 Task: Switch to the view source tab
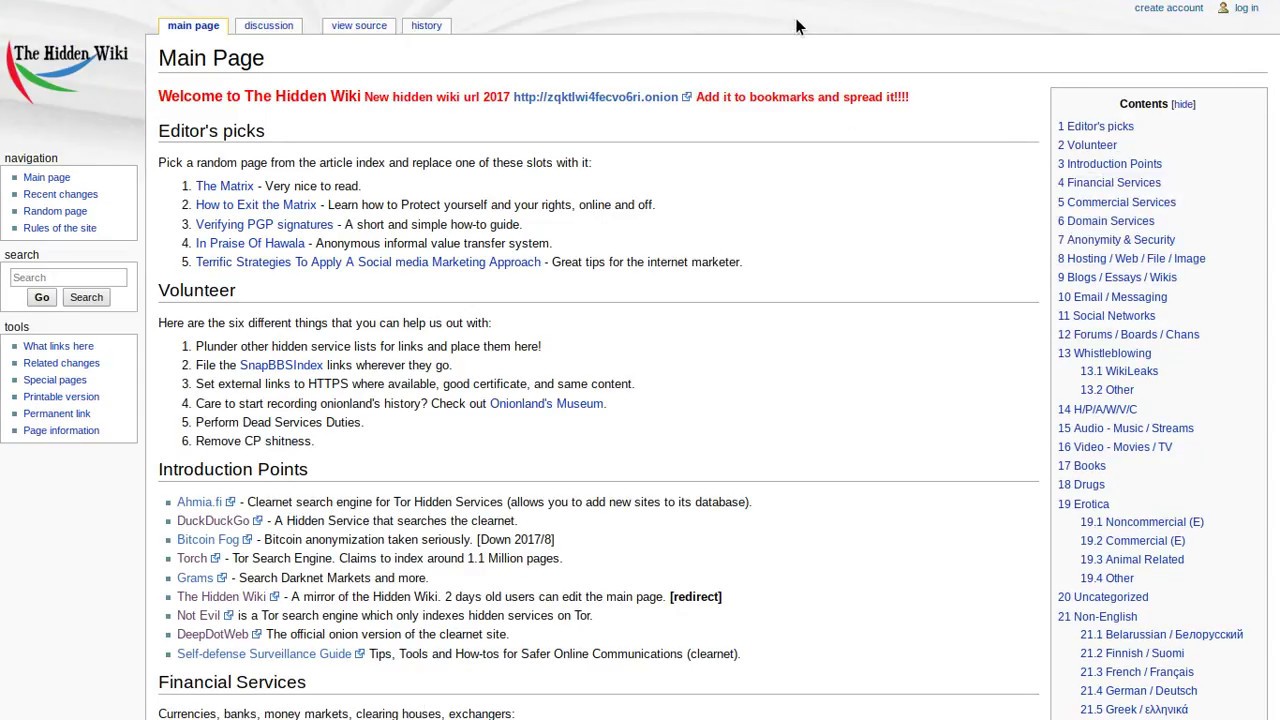tap(358, 26)
